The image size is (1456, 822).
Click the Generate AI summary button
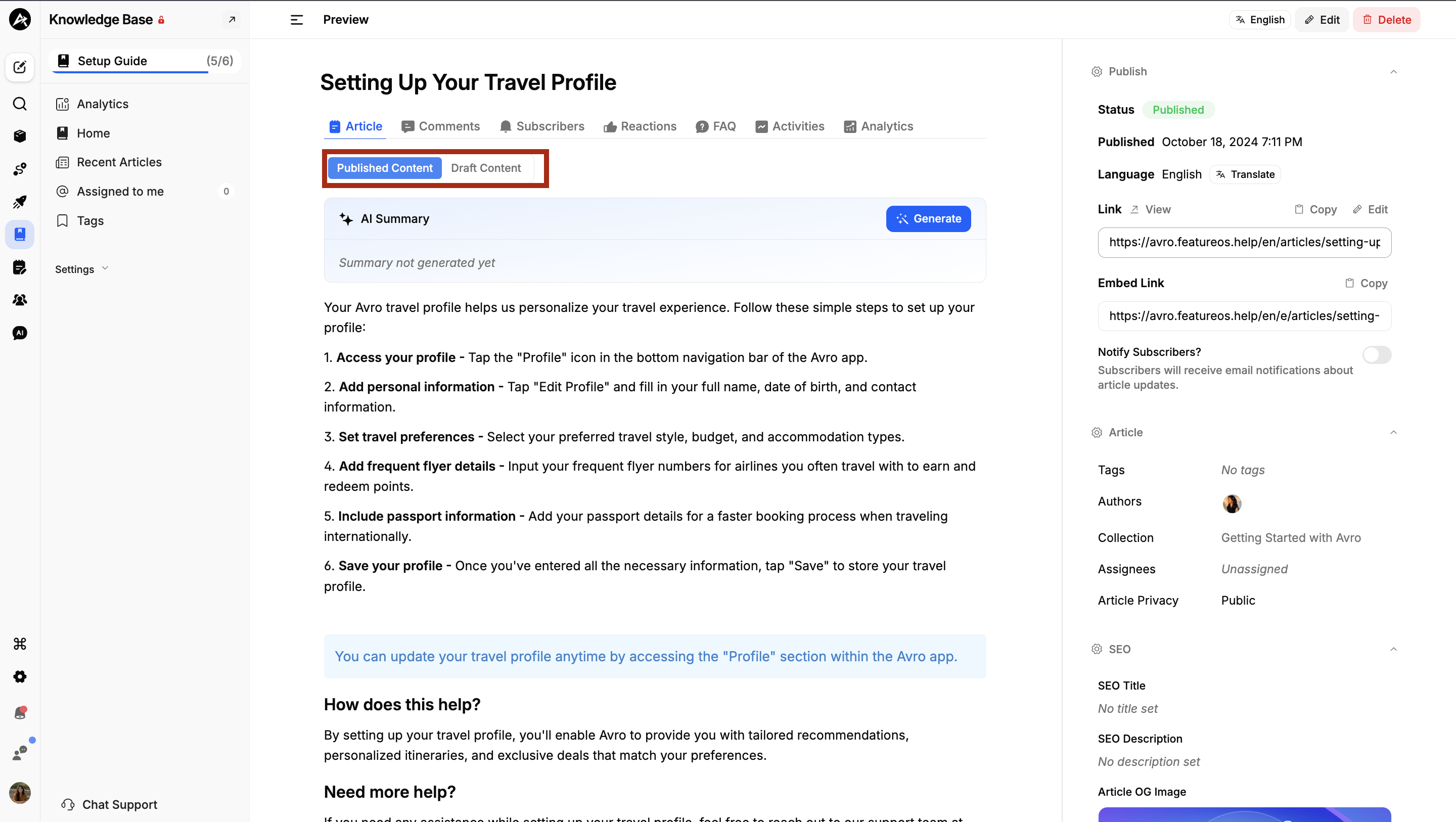[928, 219]
